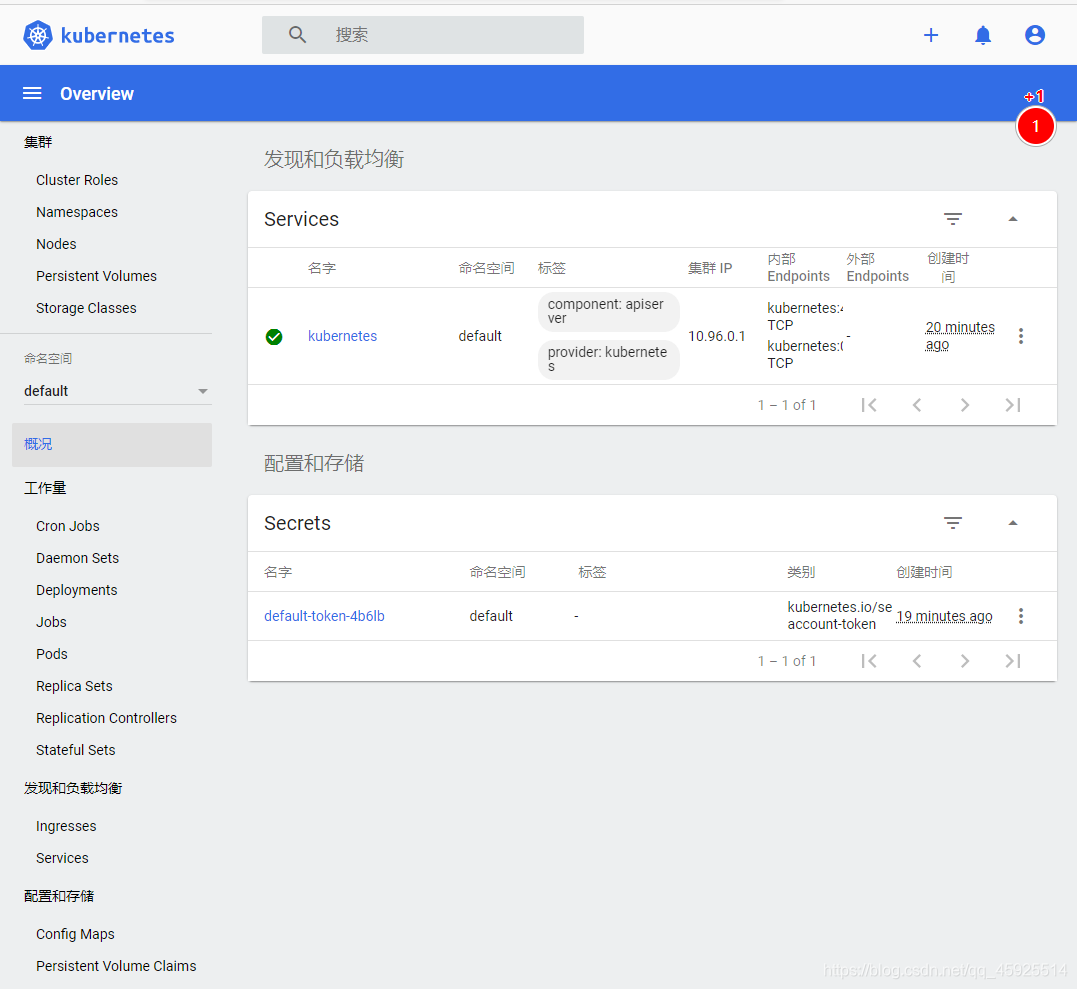Open the user account icon

point(1035,35)
